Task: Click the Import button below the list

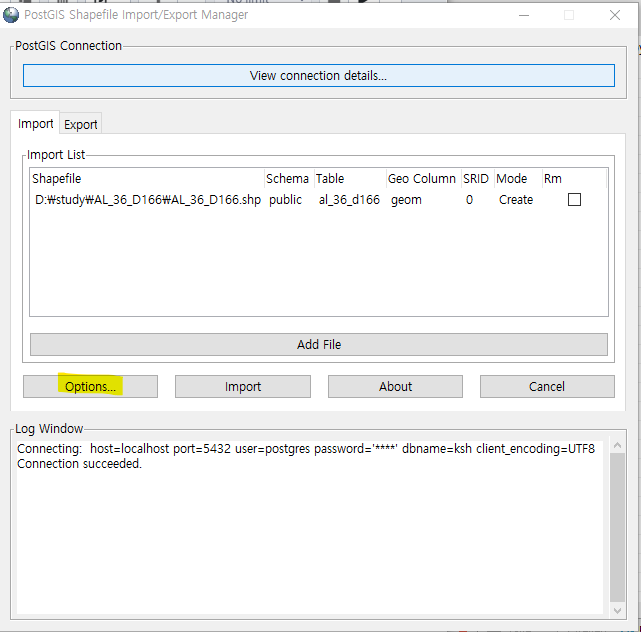Action: [243, 386]
